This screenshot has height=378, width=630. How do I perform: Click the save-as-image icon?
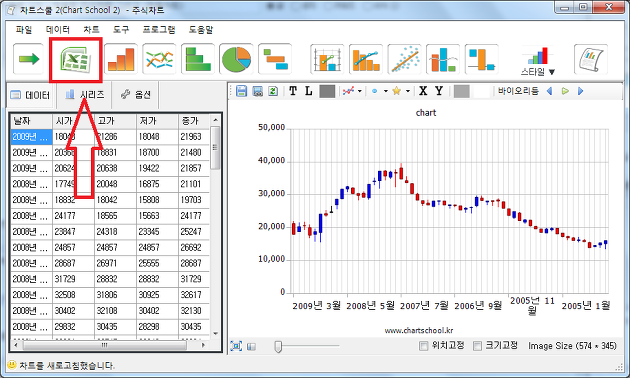click(x=258, y=91)
